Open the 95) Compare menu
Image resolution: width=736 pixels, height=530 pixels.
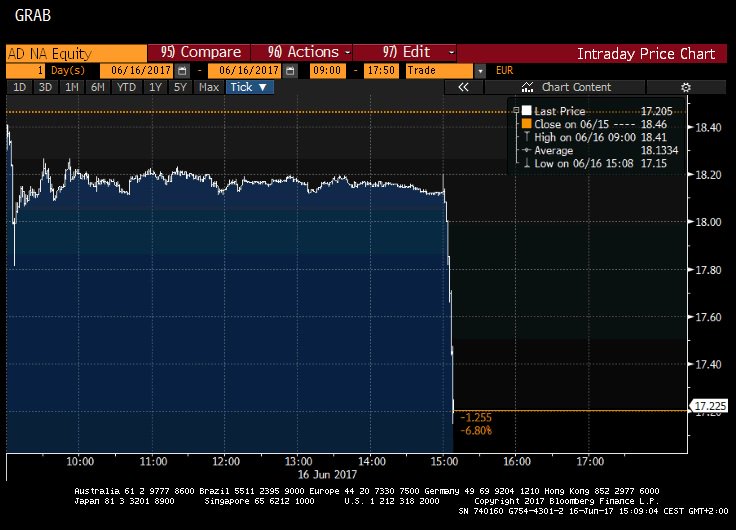tap(199, 53)
